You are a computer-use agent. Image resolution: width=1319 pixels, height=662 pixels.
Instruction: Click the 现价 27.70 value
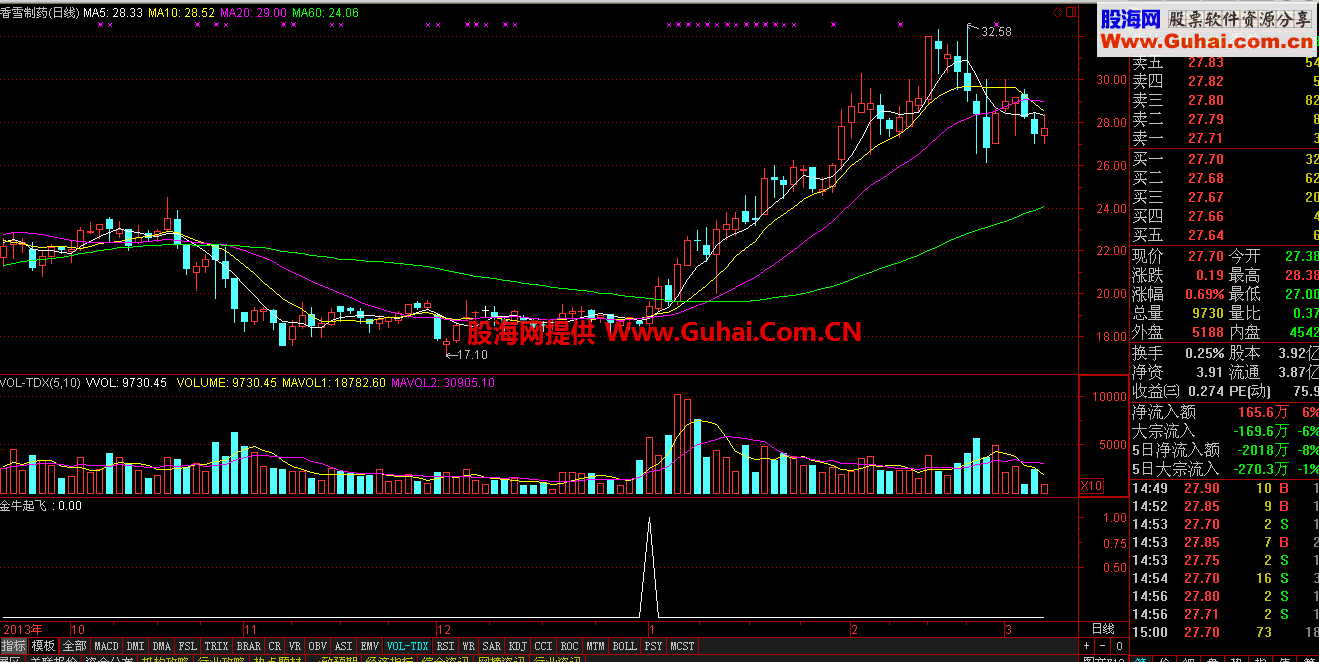(x=1206, y=256)
